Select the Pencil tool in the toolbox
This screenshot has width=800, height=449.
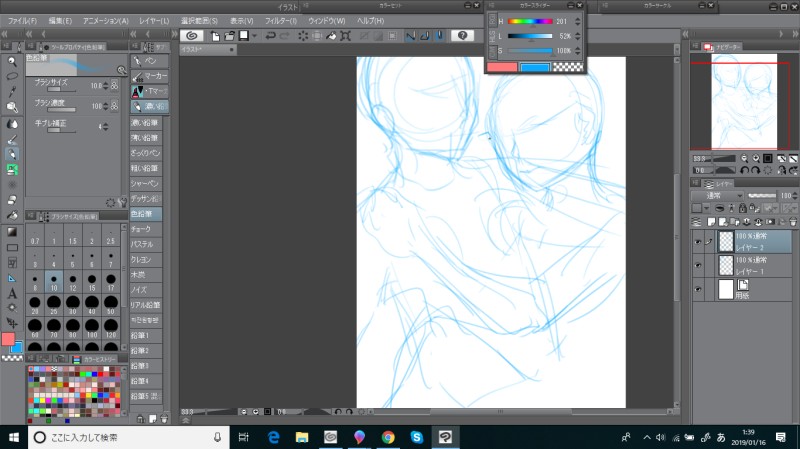point(12,154)
